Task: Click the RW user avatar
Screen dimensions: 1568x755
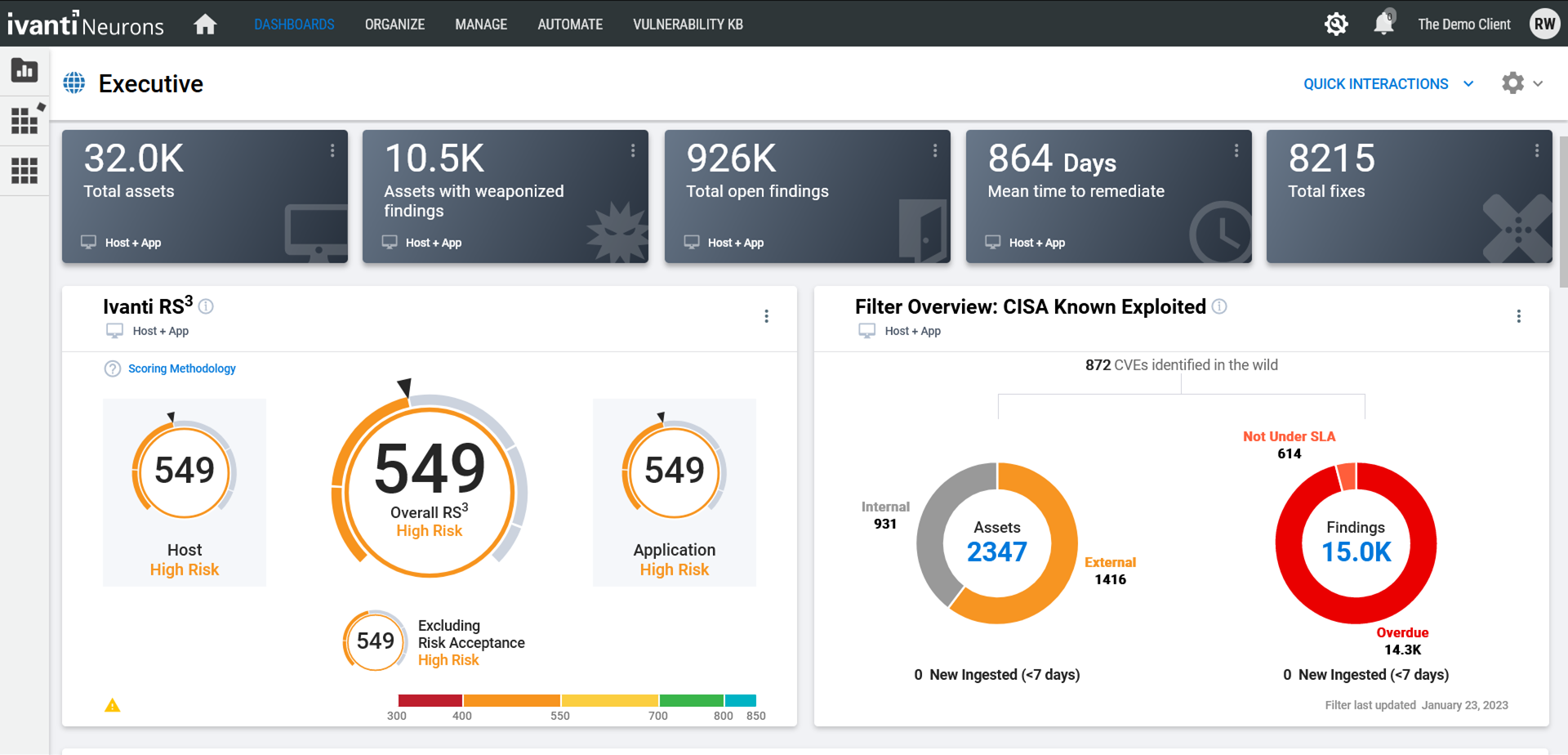Action: 1544,24
